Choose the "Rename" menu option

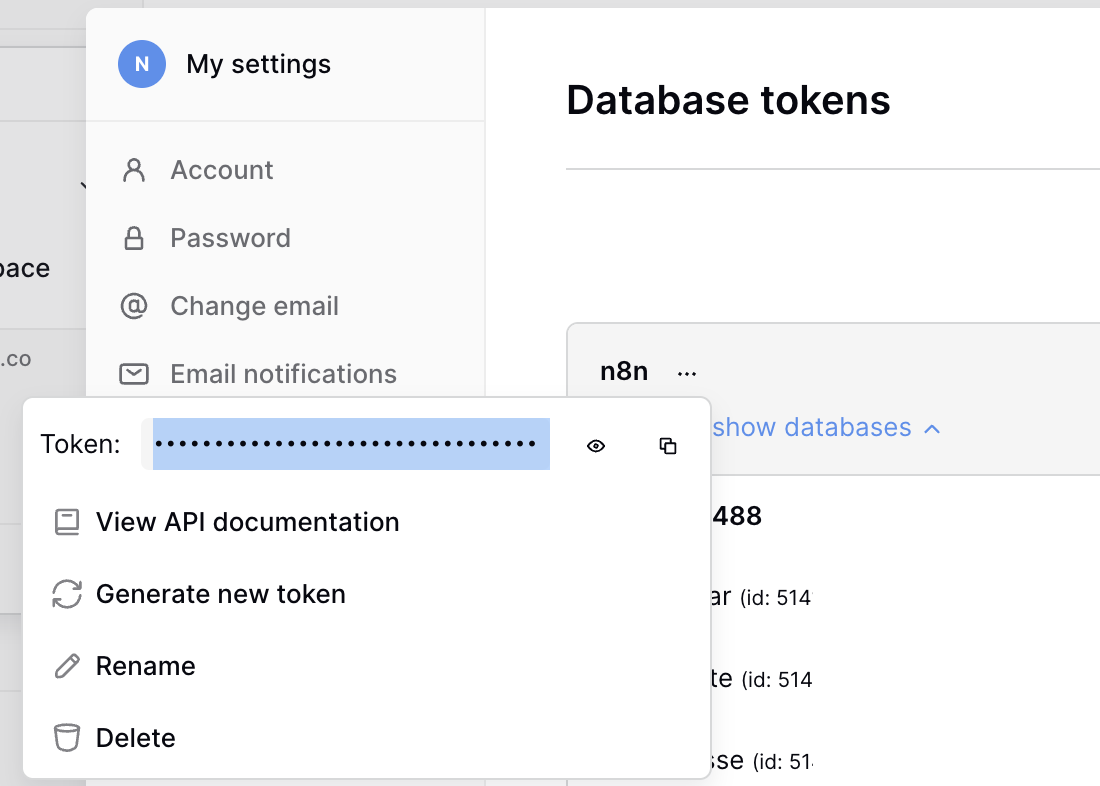coord(146,666)
